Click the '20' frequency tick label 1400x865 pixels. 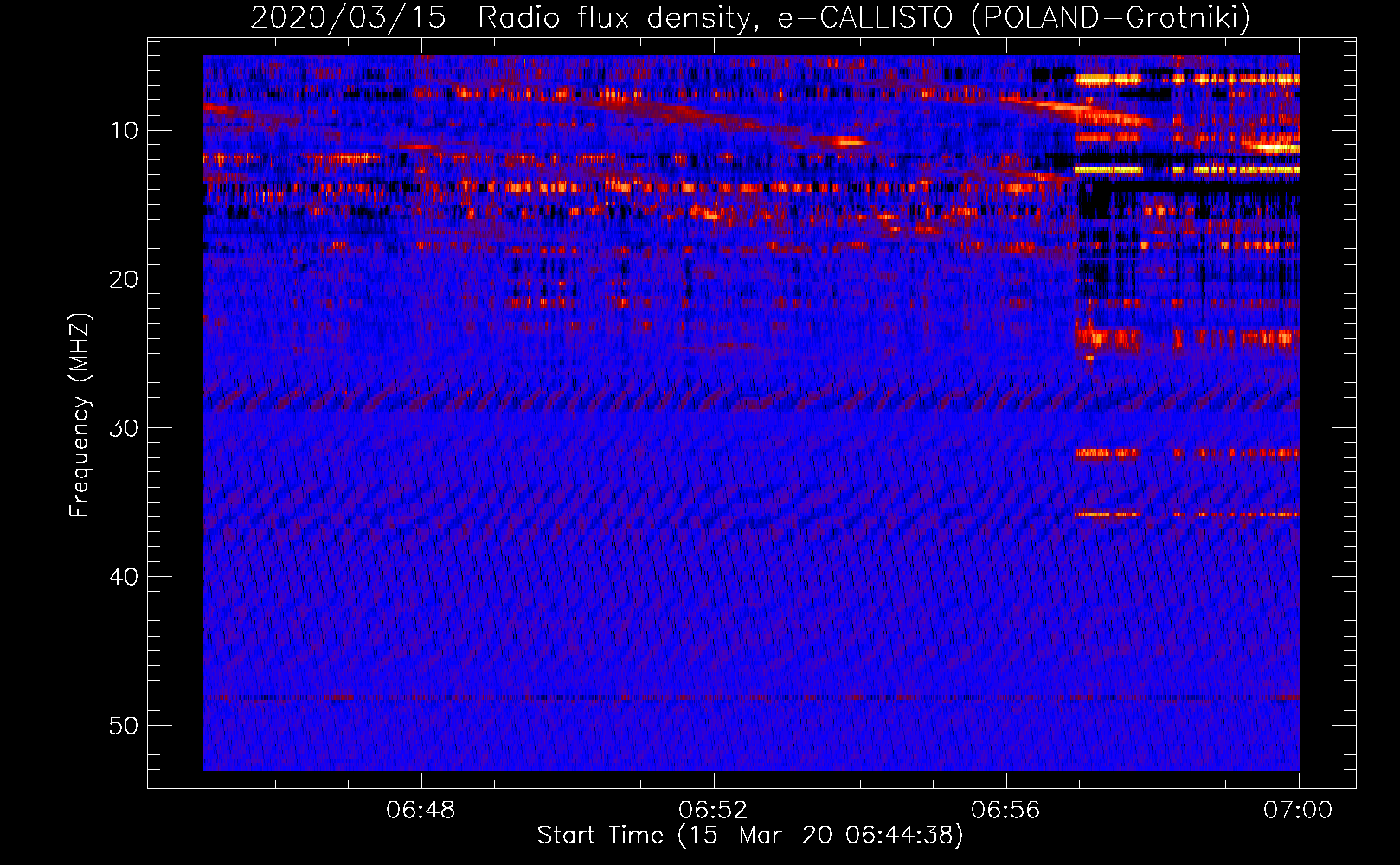point(124,279)
